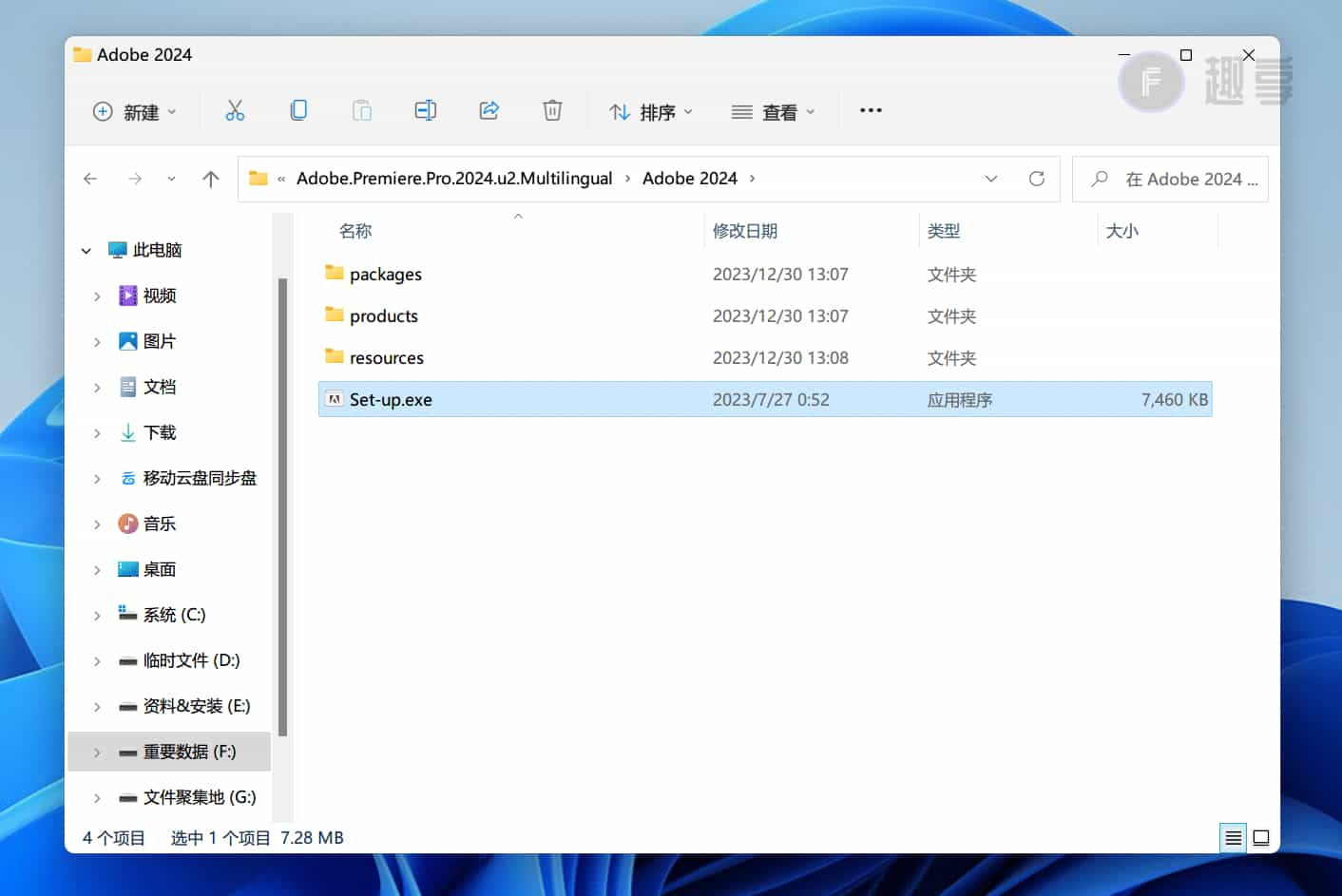Expand the 视频 tree node
This screenshot has width=1342, height=896.
click(x=97, y=296)
